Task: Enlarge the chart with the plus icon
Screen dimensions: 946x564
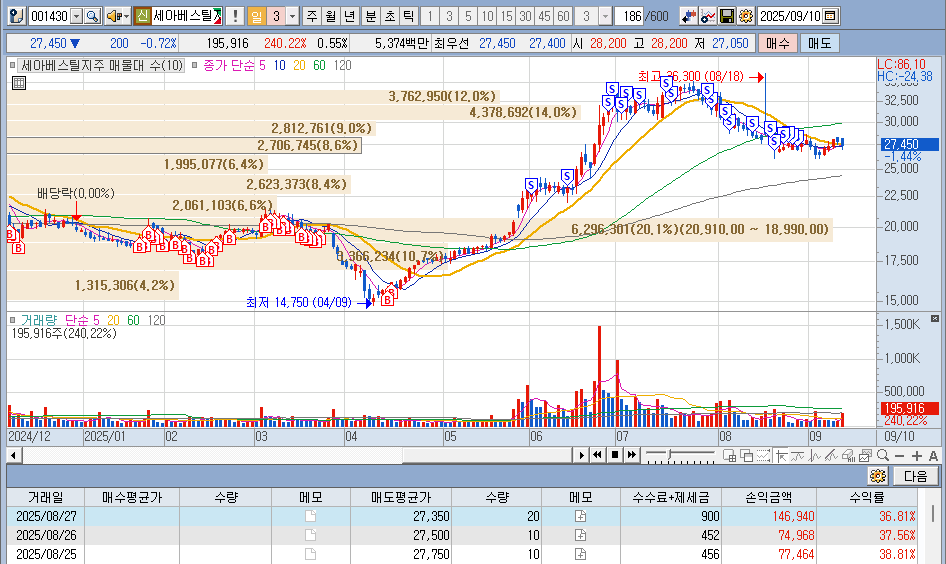Action: coord(917,456)
